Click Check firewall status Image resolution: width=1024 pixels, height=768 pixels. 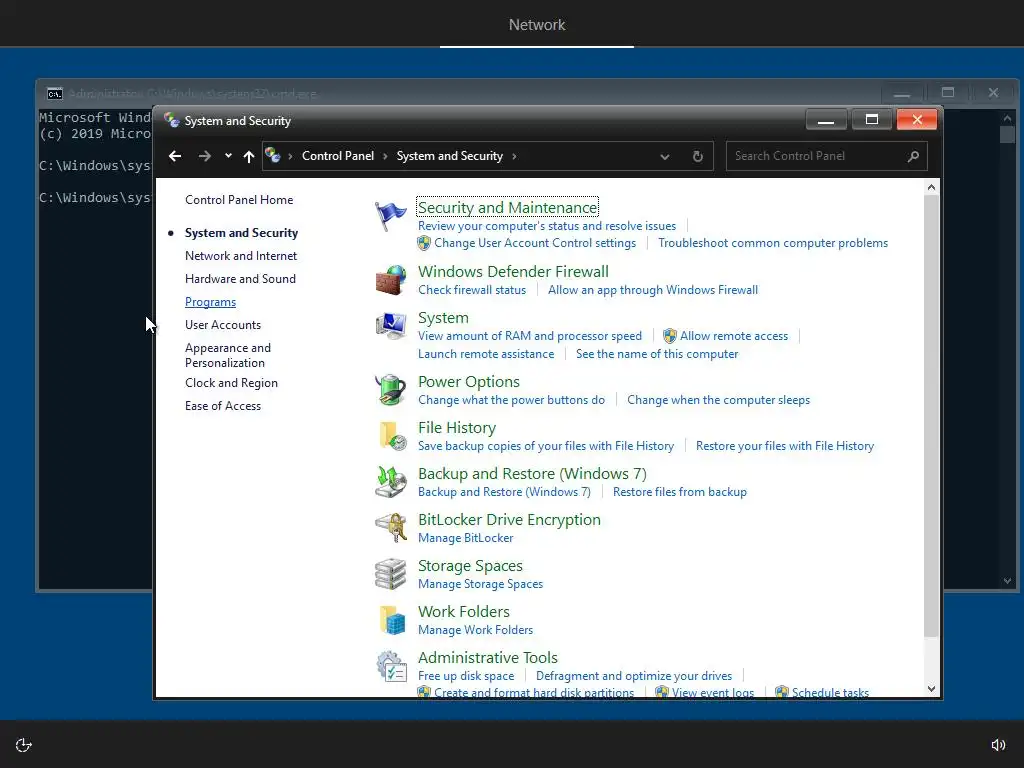click(472, 290)
